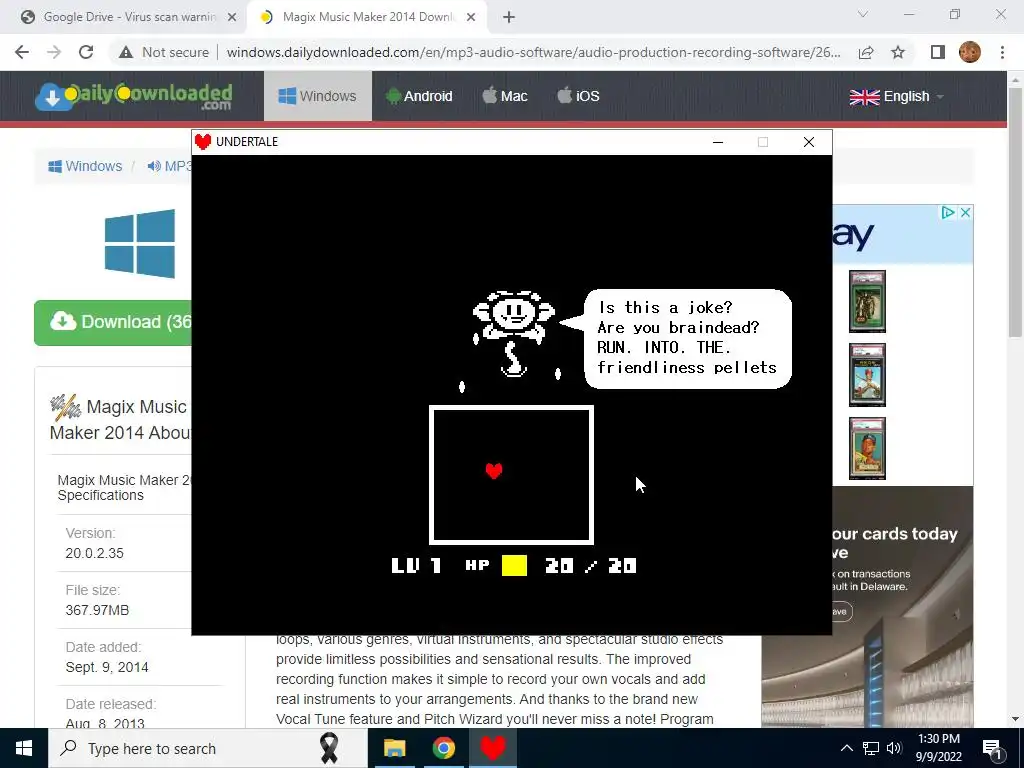Close the eBay ad with X
This screenshot has width=1024, height=768.
tap(965, 213)
